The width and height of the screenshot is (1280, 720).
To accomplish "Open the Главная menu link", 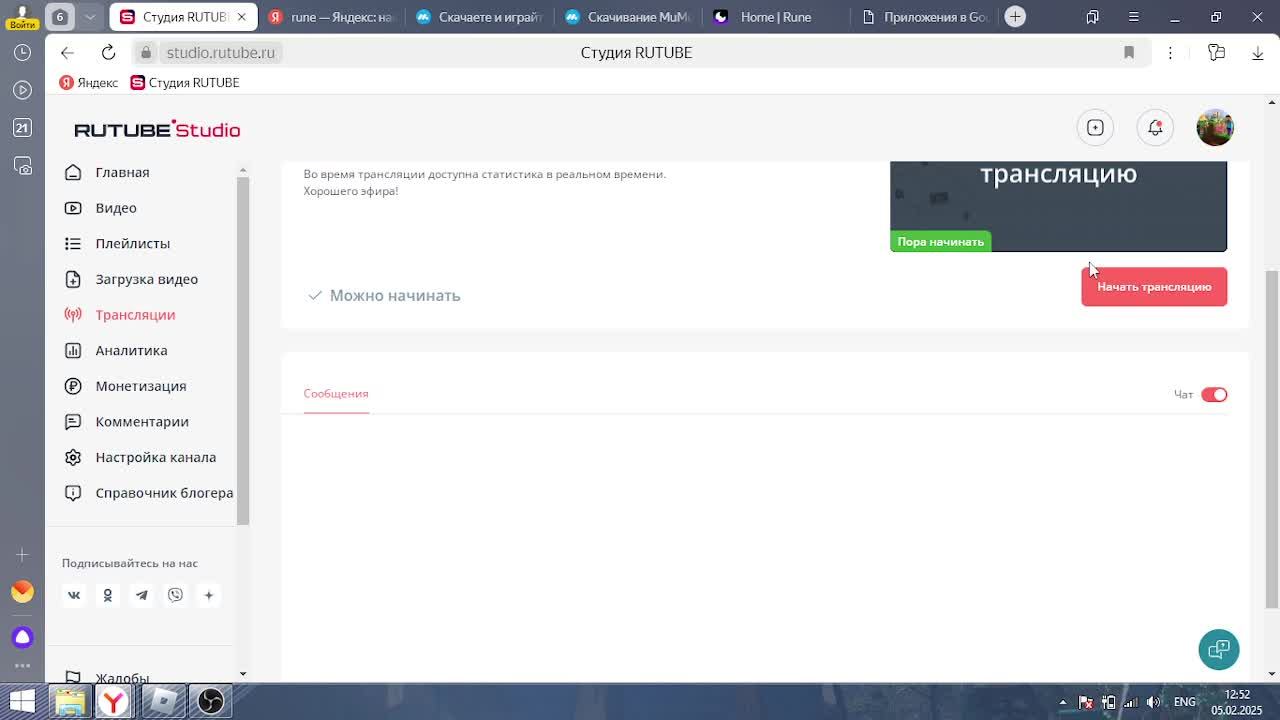I will [122, 172].
